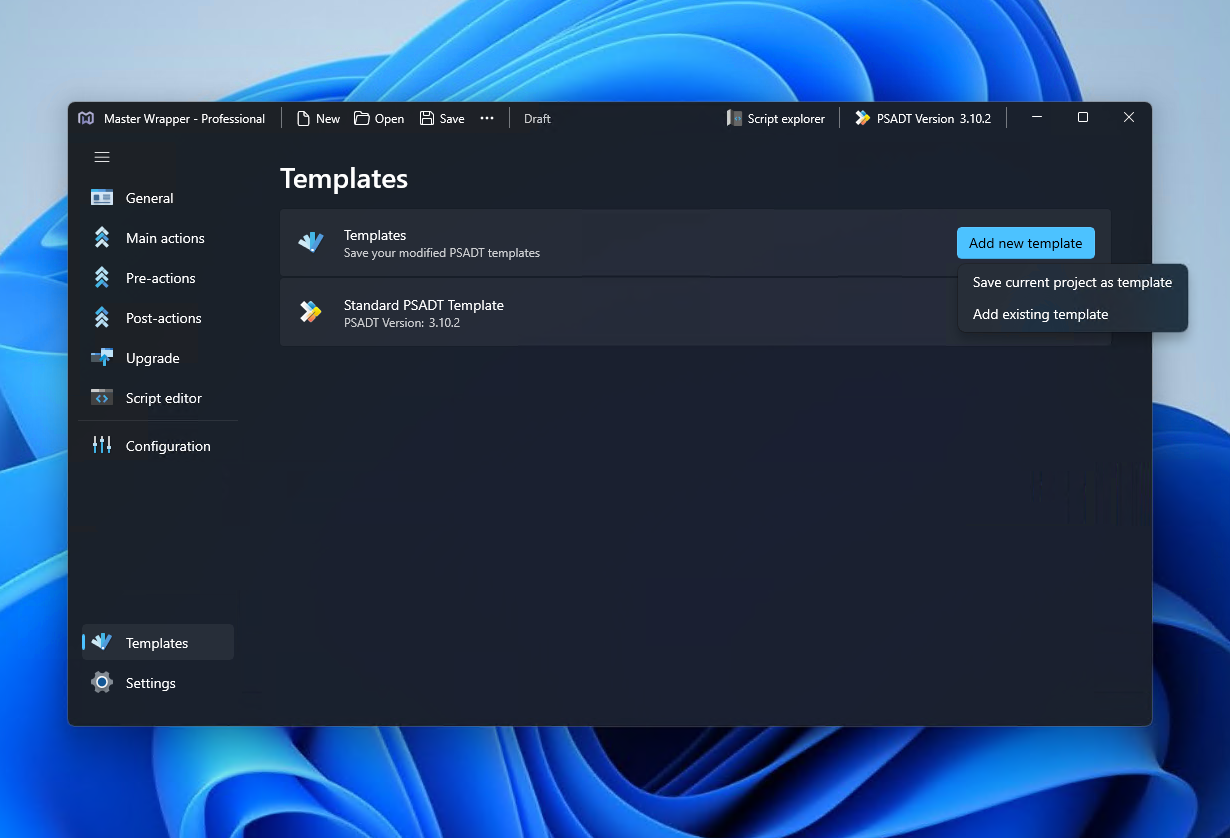1230x838 pixels.
Task: Launch the Script editor icon
Action: (x=102, y=398)
